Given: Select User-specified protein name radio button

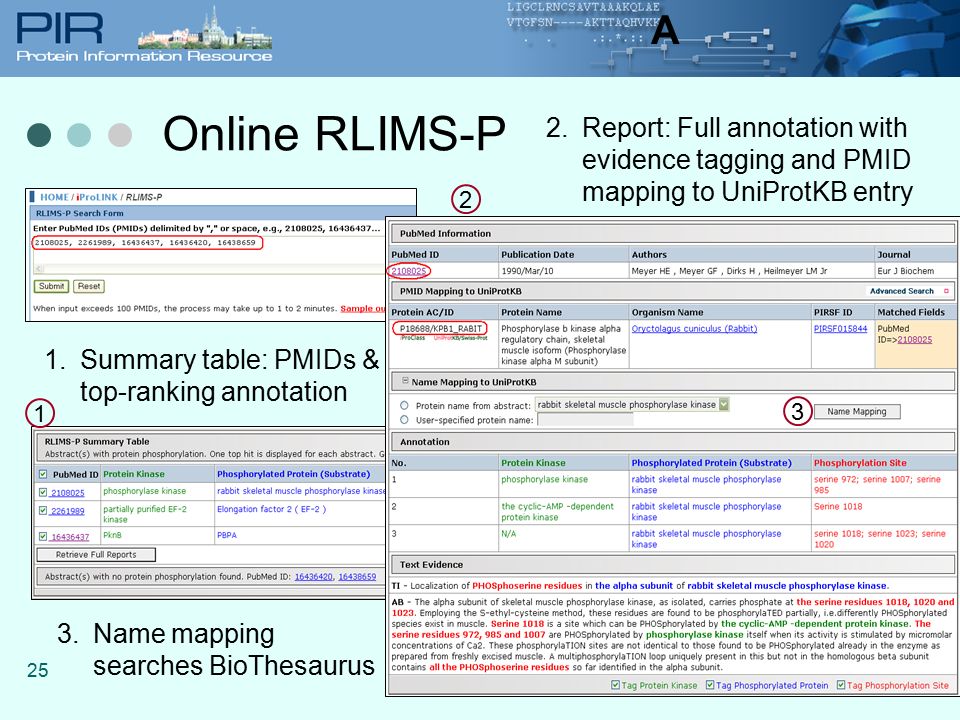Looking at the screenshot, I should click(404, 420).
